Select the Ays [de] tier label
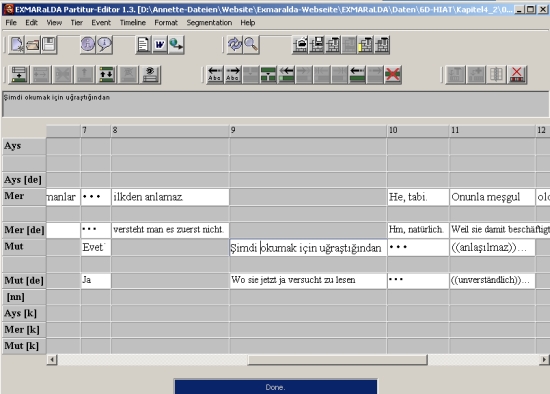 point(24,180)
